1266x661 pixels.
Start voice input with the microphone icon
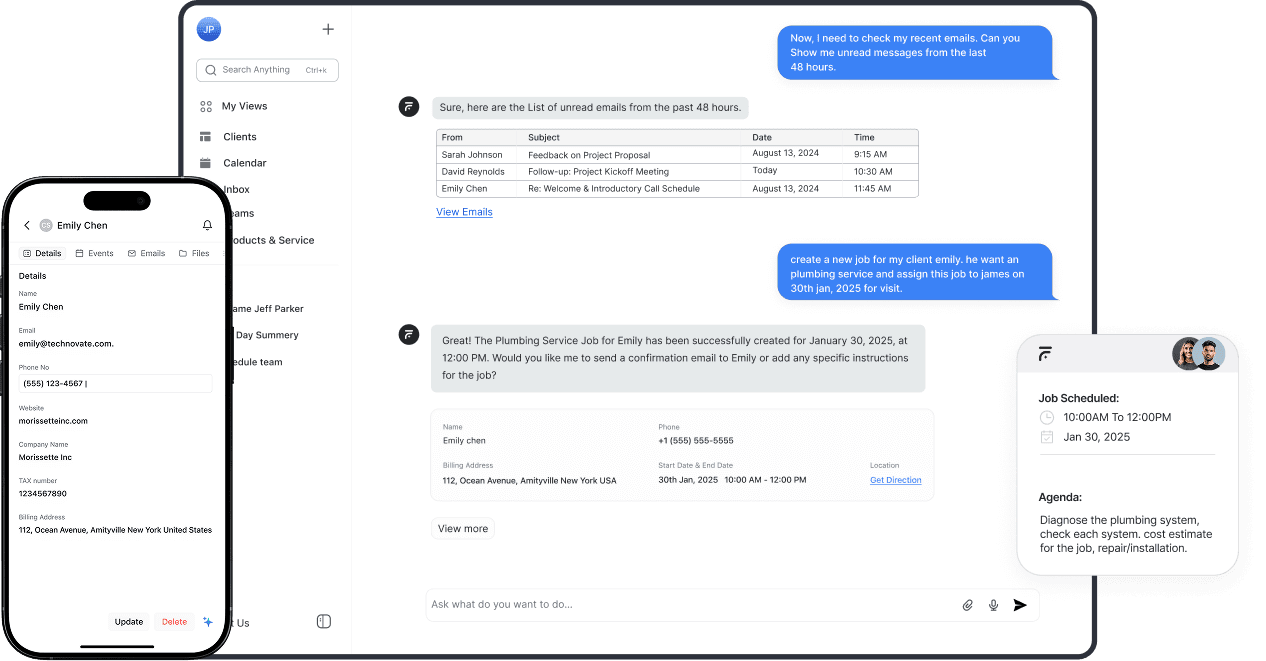pos(993,605)
